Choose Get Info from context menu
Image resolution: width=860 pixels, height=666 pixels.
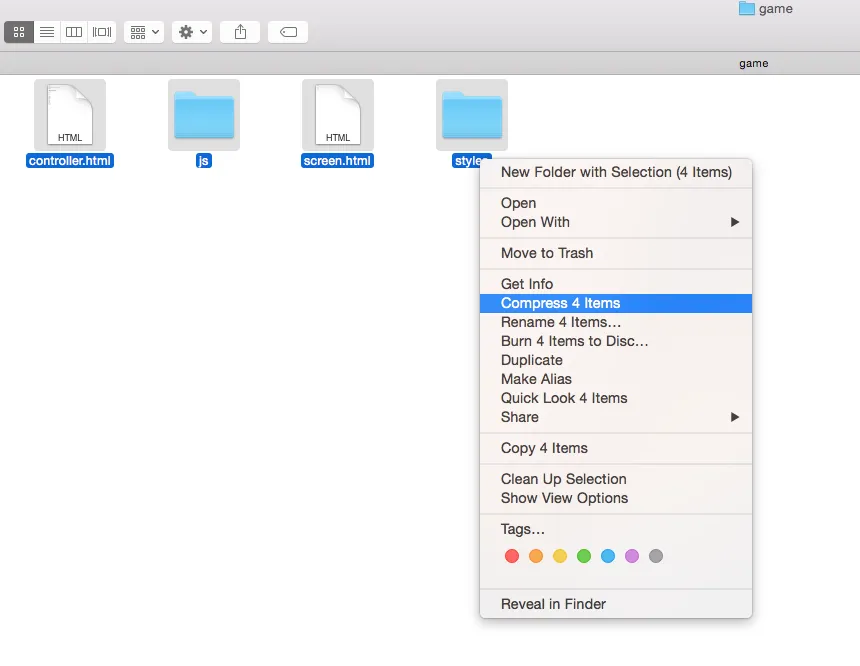point(616,284)
